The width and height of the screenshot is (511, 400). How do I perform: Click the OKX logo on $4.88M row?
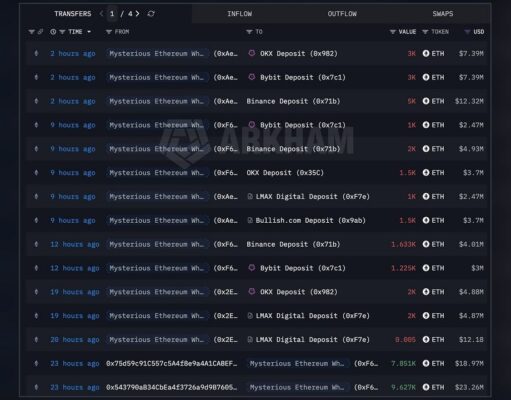click(252, 292)
